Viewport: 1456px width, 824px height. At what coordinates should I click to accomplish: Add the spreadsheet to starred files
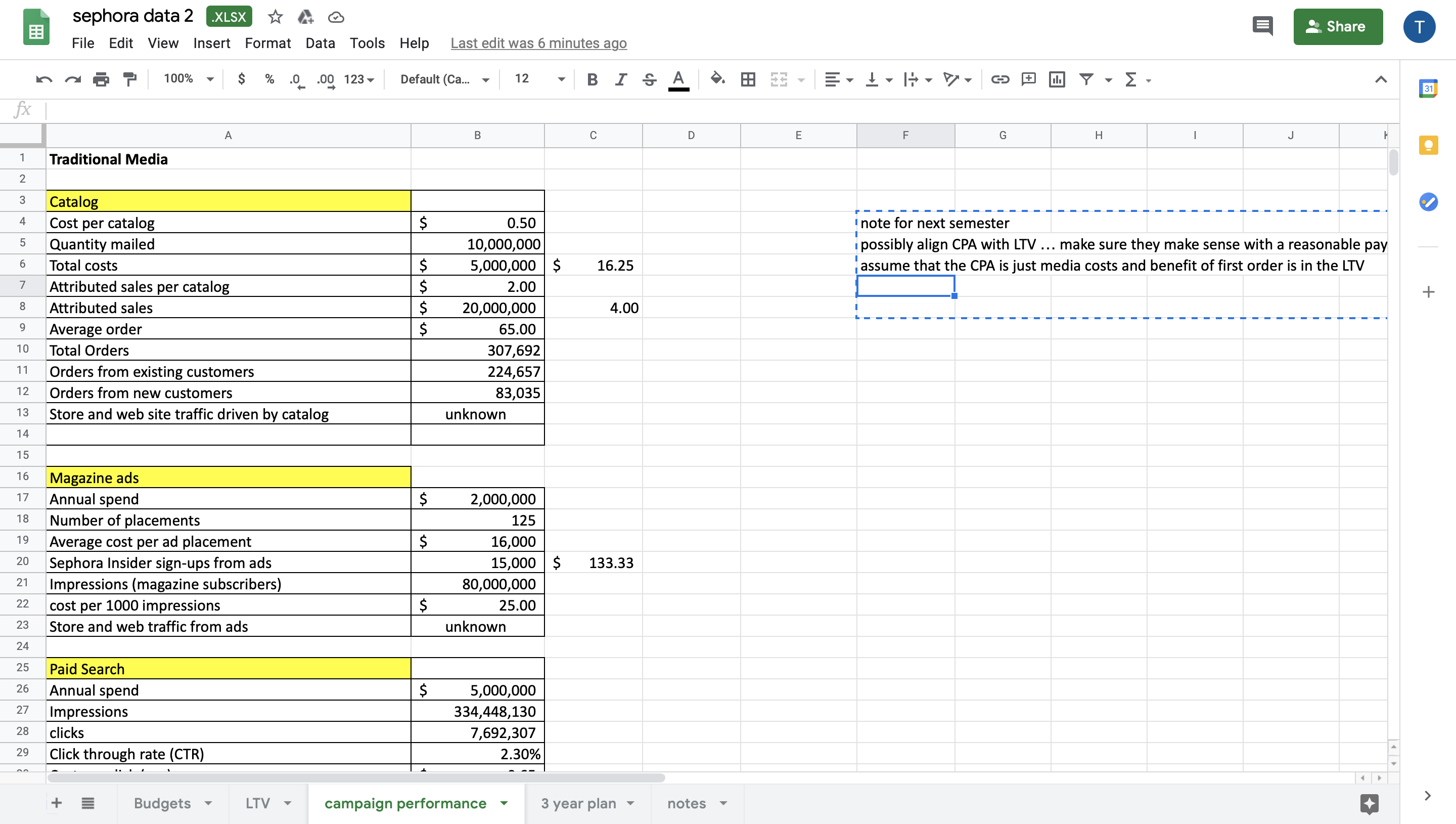tap(275, 17)
